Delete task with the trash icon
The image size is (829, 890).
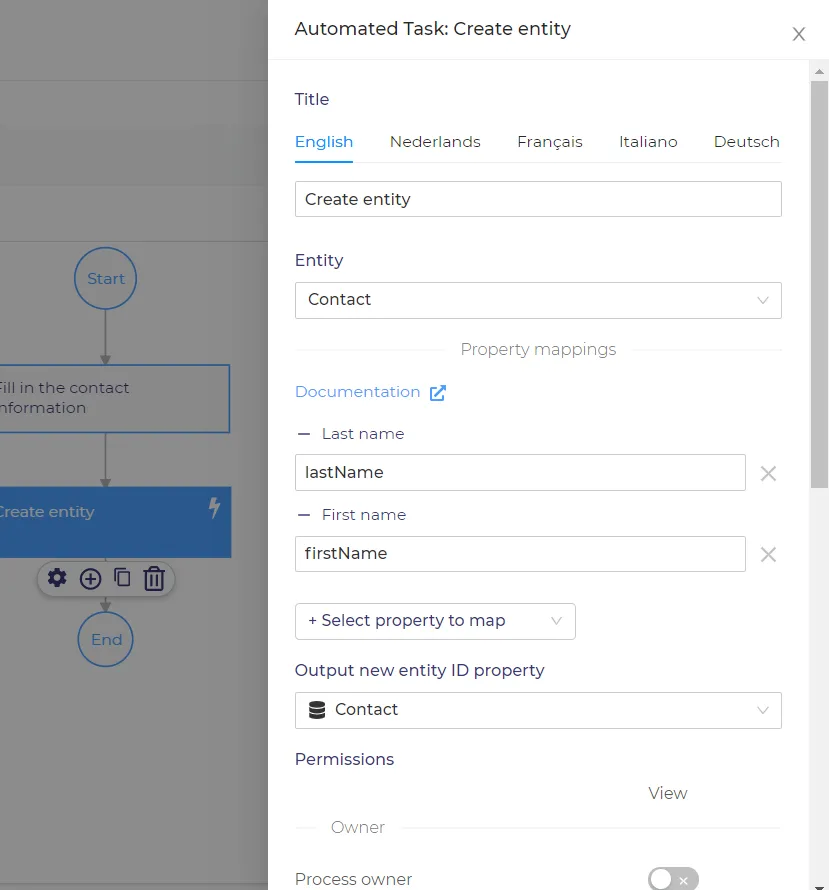[x=154, y=579]
